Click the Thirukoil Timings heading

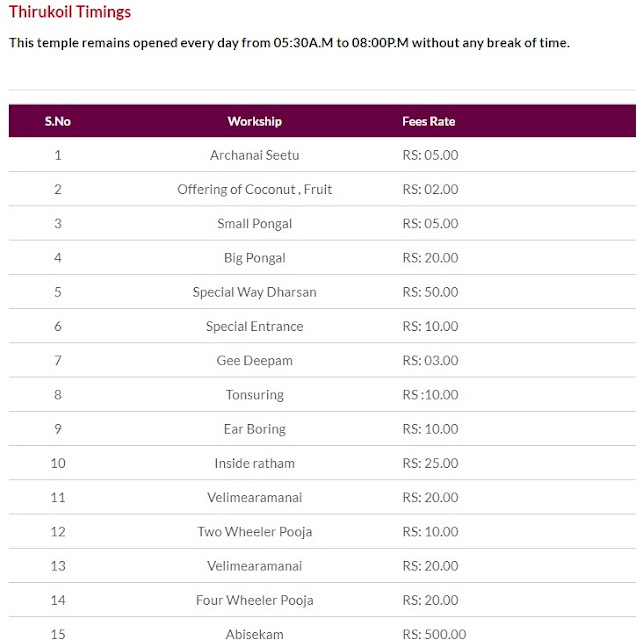[x=70, y=12]
